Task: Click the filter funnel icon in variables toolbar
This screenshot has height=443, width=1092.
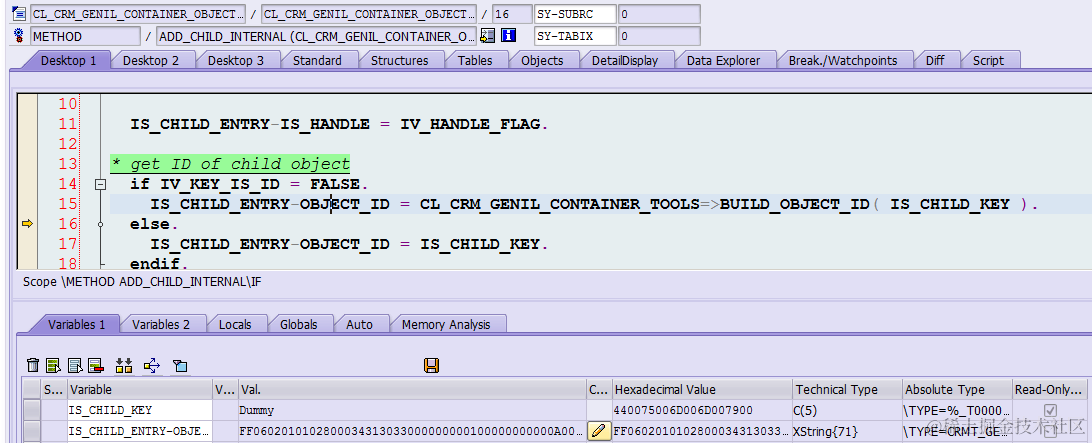Action: (180, 366)
